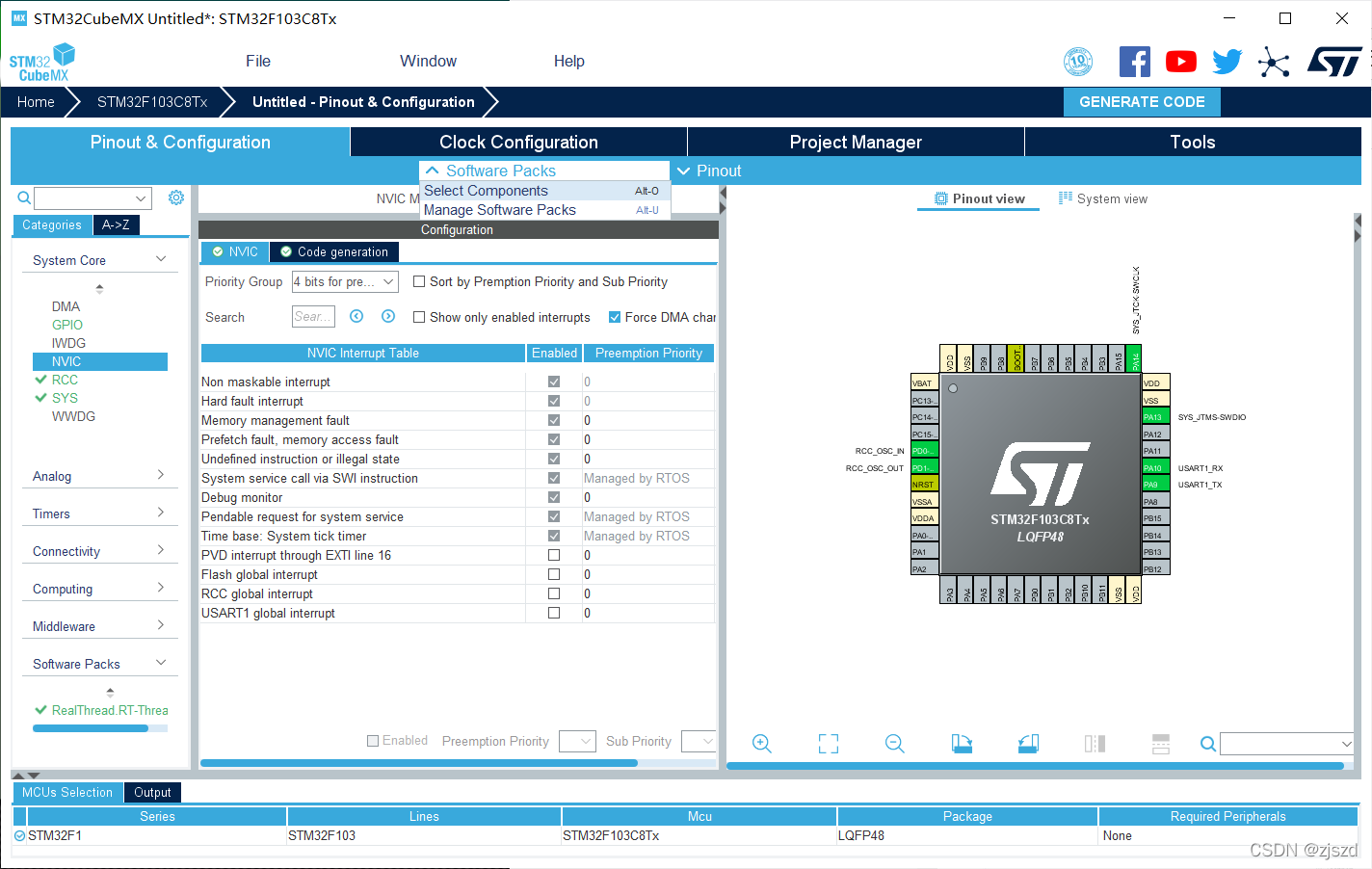Zoom out on the pinout view
Viewport: 1372px width, 869px height.
[894, 744]
